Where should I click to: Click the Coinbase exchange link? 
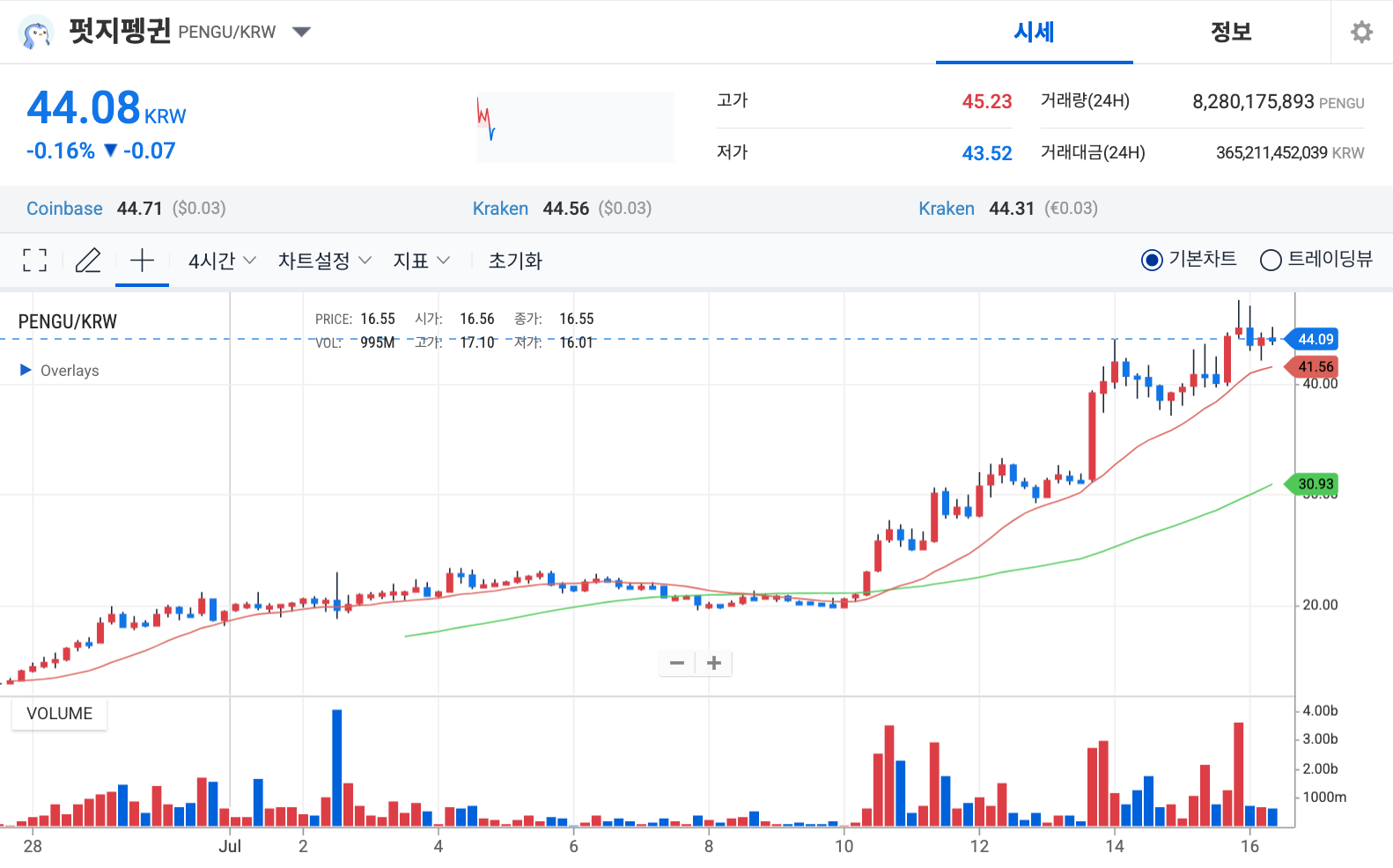(x=64, y=209)
